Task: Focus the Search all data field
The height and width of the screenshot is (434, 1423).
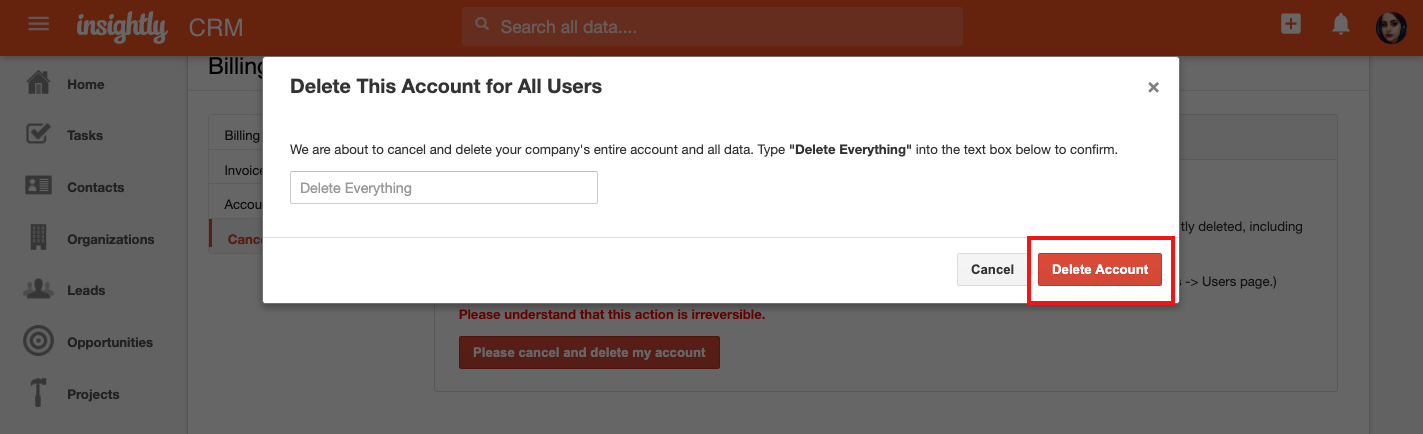Action: [712, 26]
